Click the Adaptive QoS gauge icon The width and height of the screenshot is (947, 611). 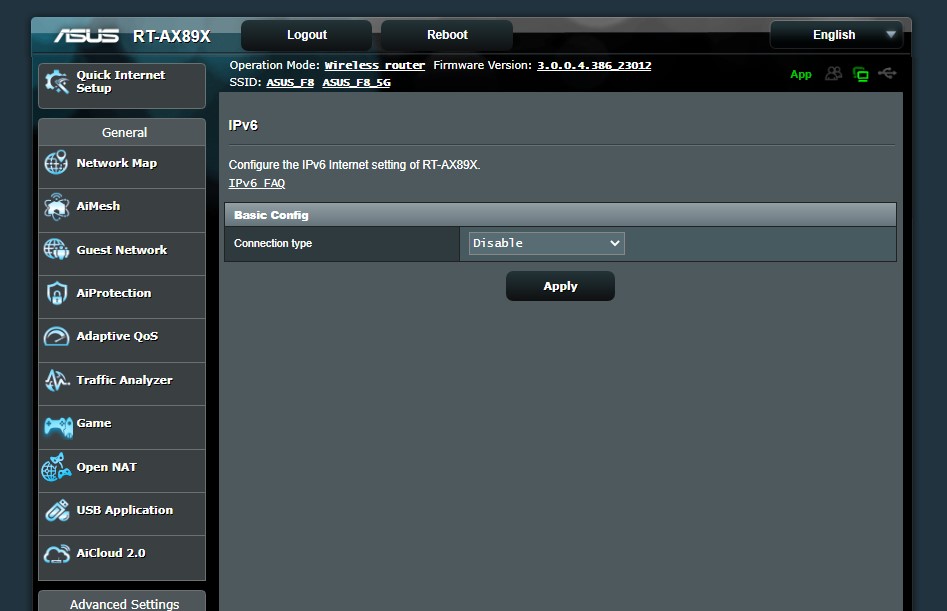click(x=56, y=336)
